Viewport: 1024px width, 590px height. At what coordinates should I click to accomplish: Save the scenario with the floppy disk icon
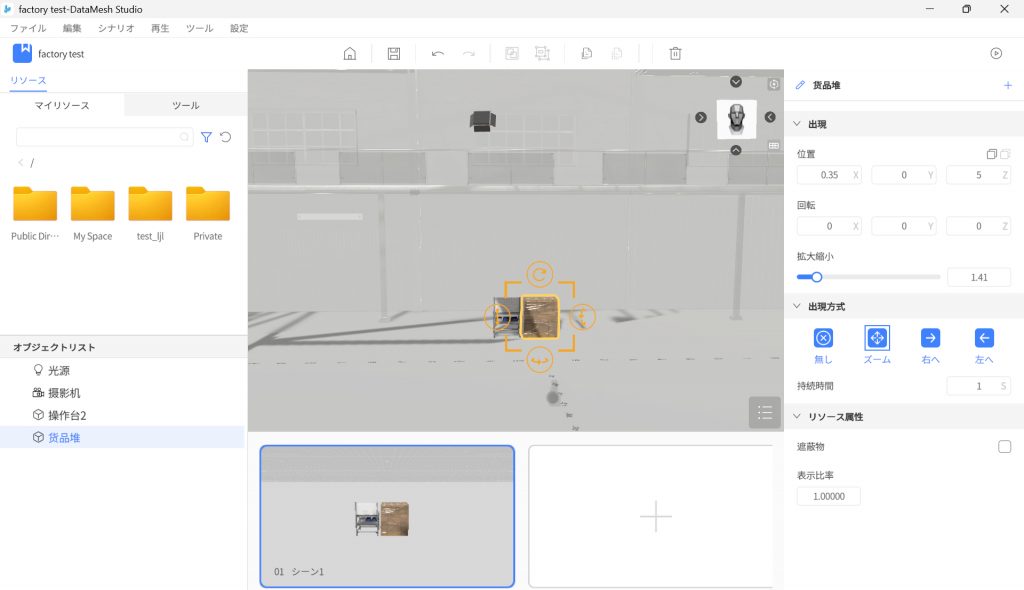pos(394,53)
